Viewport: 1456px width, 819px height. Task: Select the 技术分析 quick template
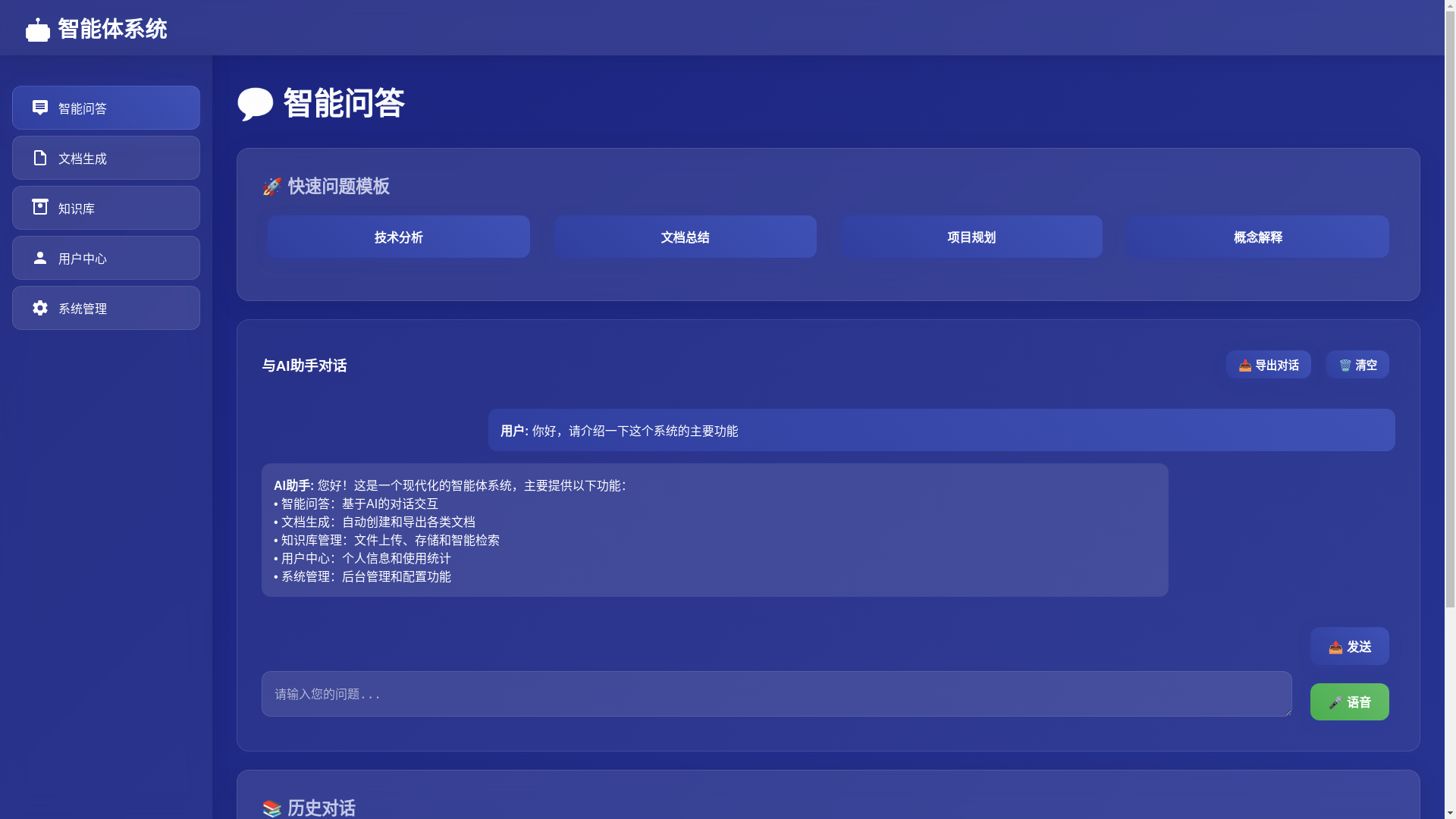coord(399,237)
